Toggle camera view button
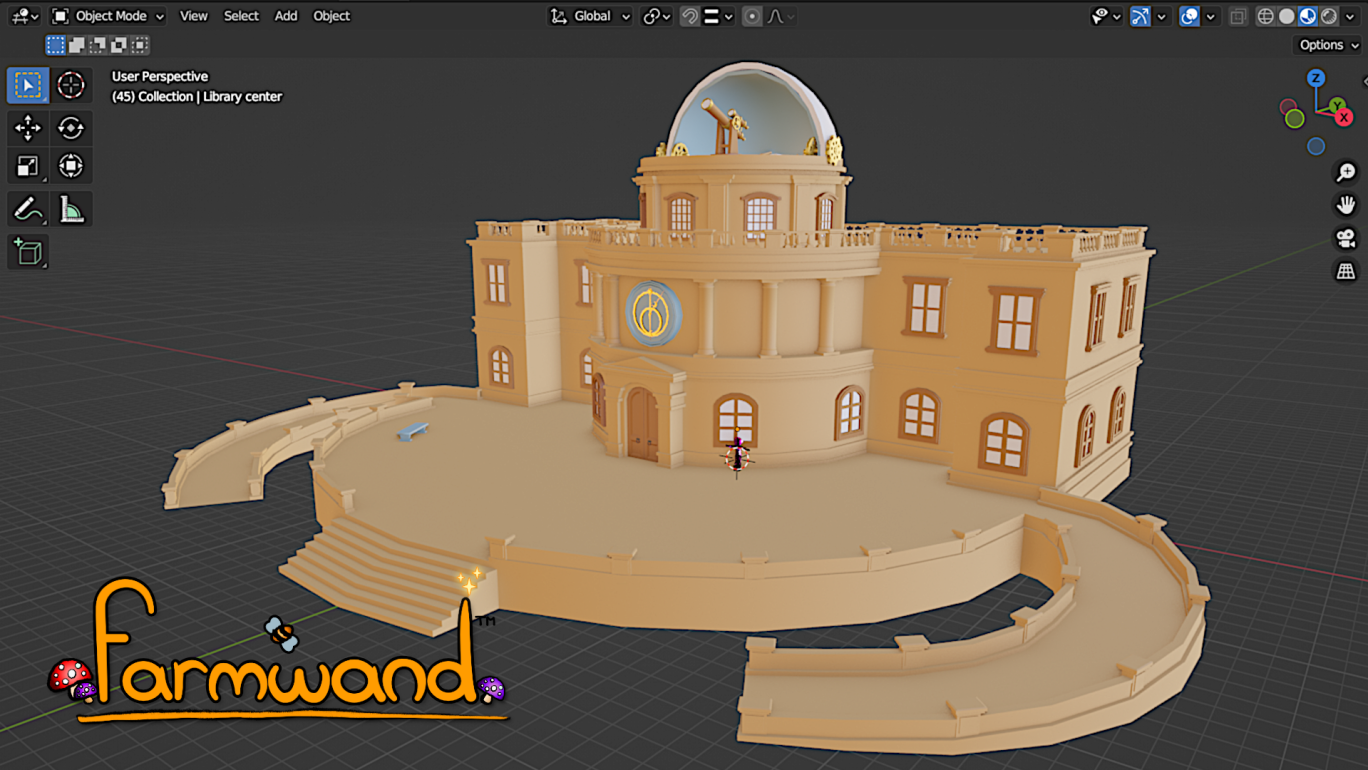Screen dimensions: 1368x770 [x=1346, y=238]
